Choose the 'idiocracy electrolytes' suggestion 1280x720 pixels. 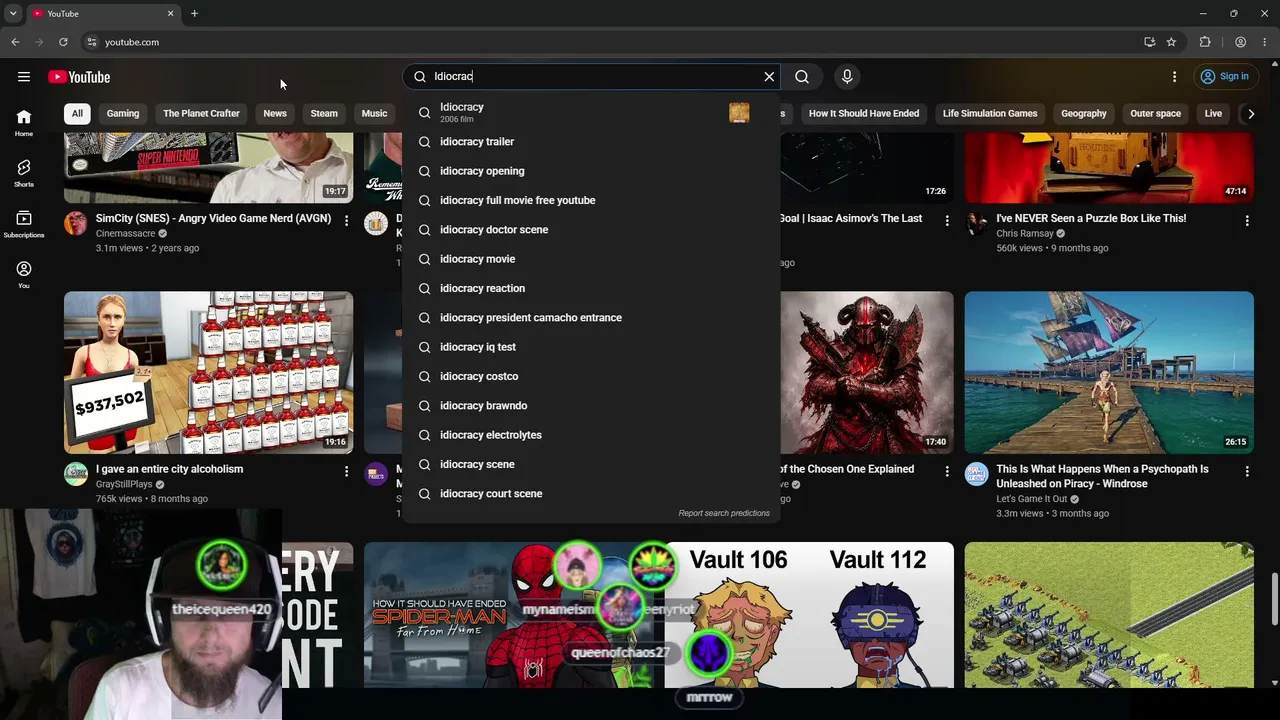pos(591,435)
